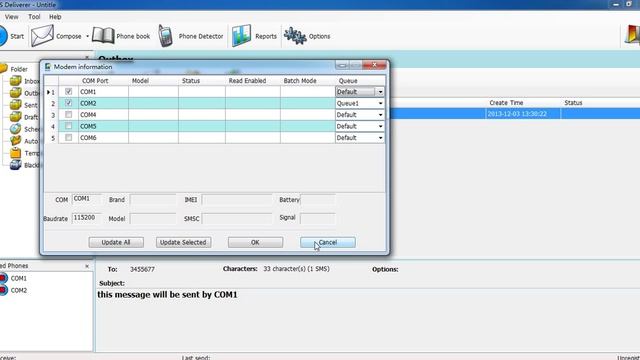Image resolution: width=640 pixels, height=360 pixels.
Task: Expand the Compose dropdown arrow
Action: [x=87, y=36]
